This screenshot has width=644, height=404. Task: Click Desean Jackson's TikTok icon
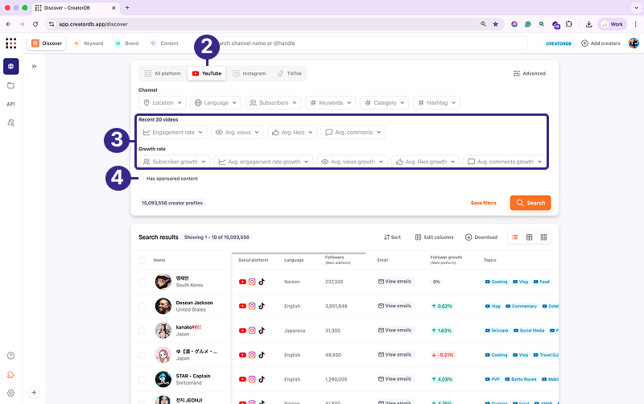[262, 306]
